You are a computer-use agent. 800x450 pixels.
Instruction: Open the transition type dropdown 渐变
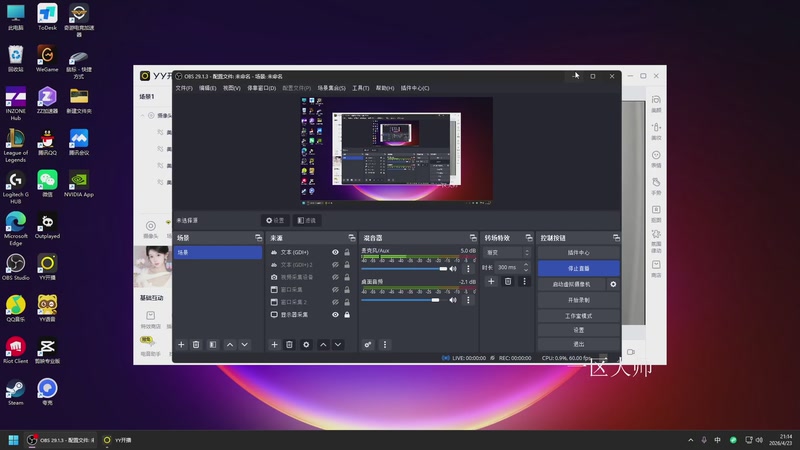(x=507, y=253)
